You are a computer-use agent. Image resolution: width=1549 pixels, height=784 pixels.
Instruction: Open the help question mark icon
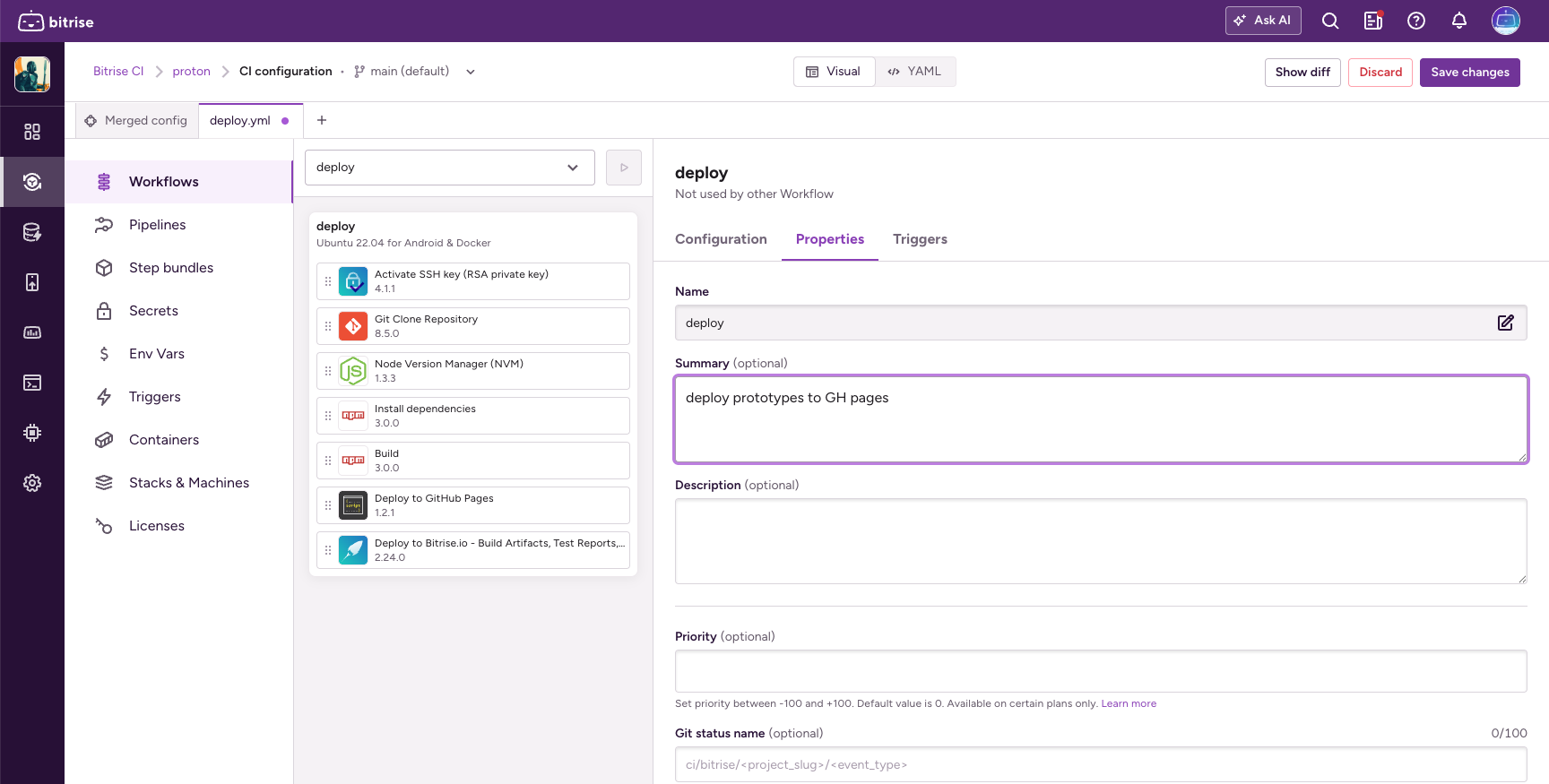[1416, 21]
